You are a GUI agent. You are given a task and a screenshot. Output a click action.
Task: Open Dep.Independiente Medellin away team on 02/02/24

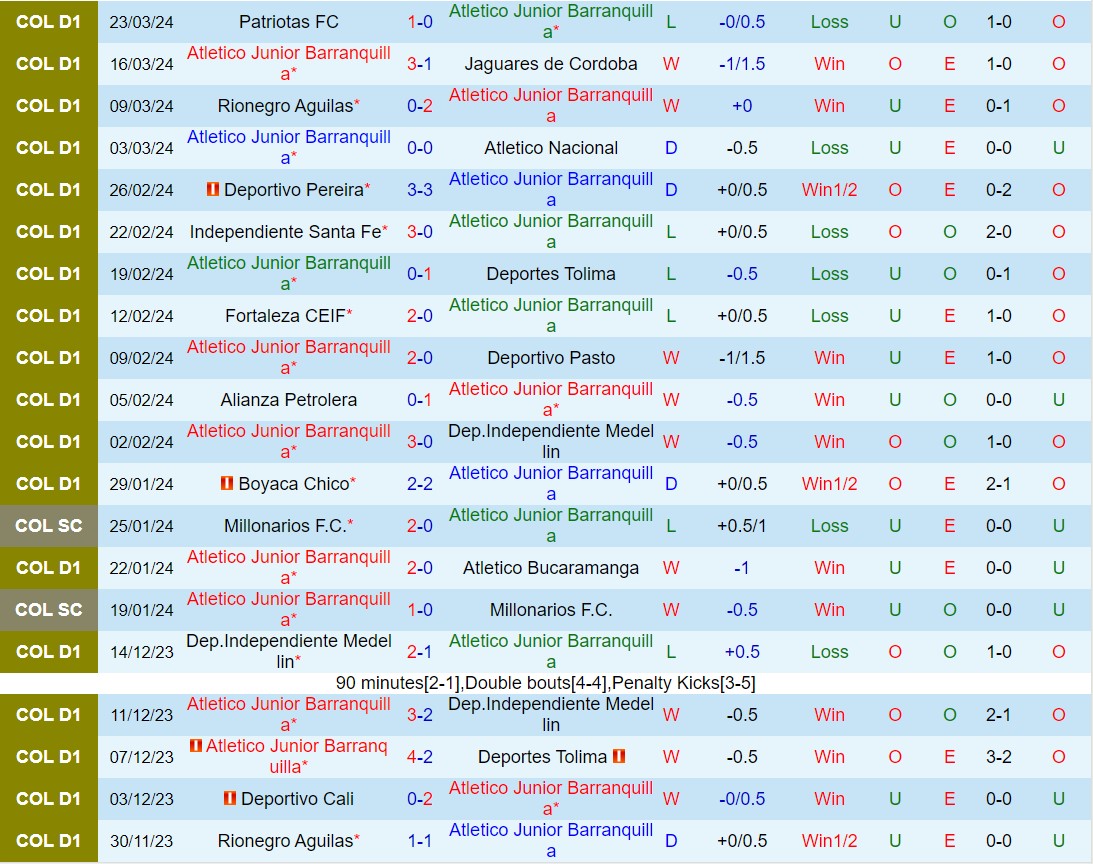pos(551,441)
